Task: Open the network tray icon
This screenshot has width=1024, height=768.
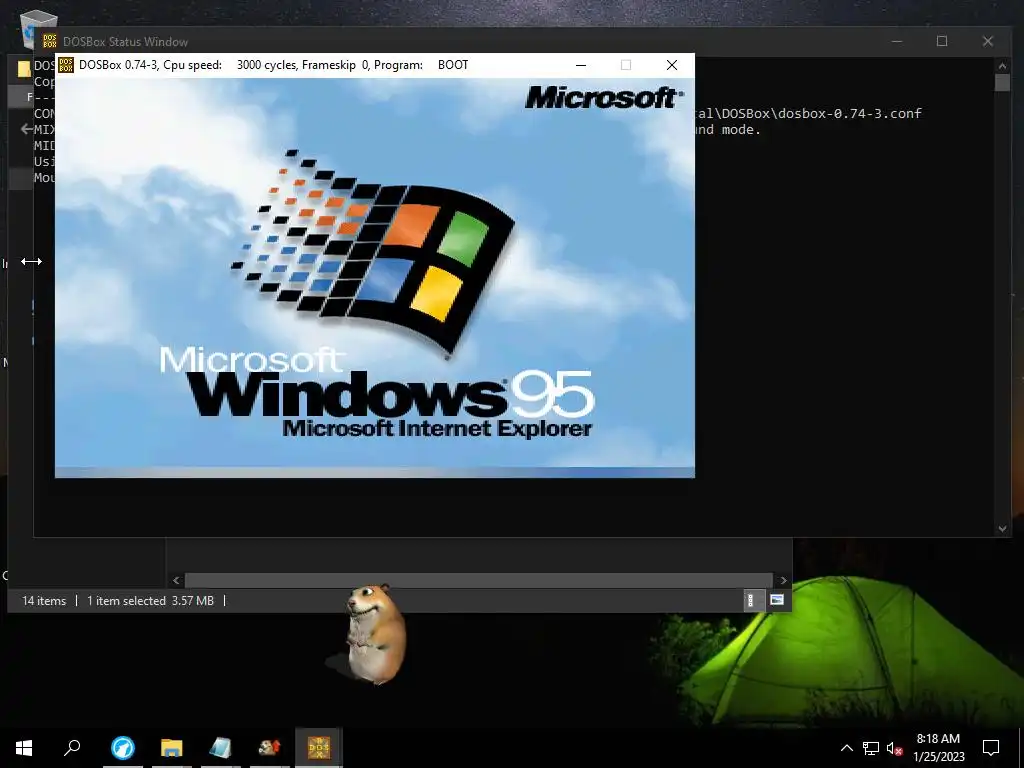Action: click(x=871, y=748)
